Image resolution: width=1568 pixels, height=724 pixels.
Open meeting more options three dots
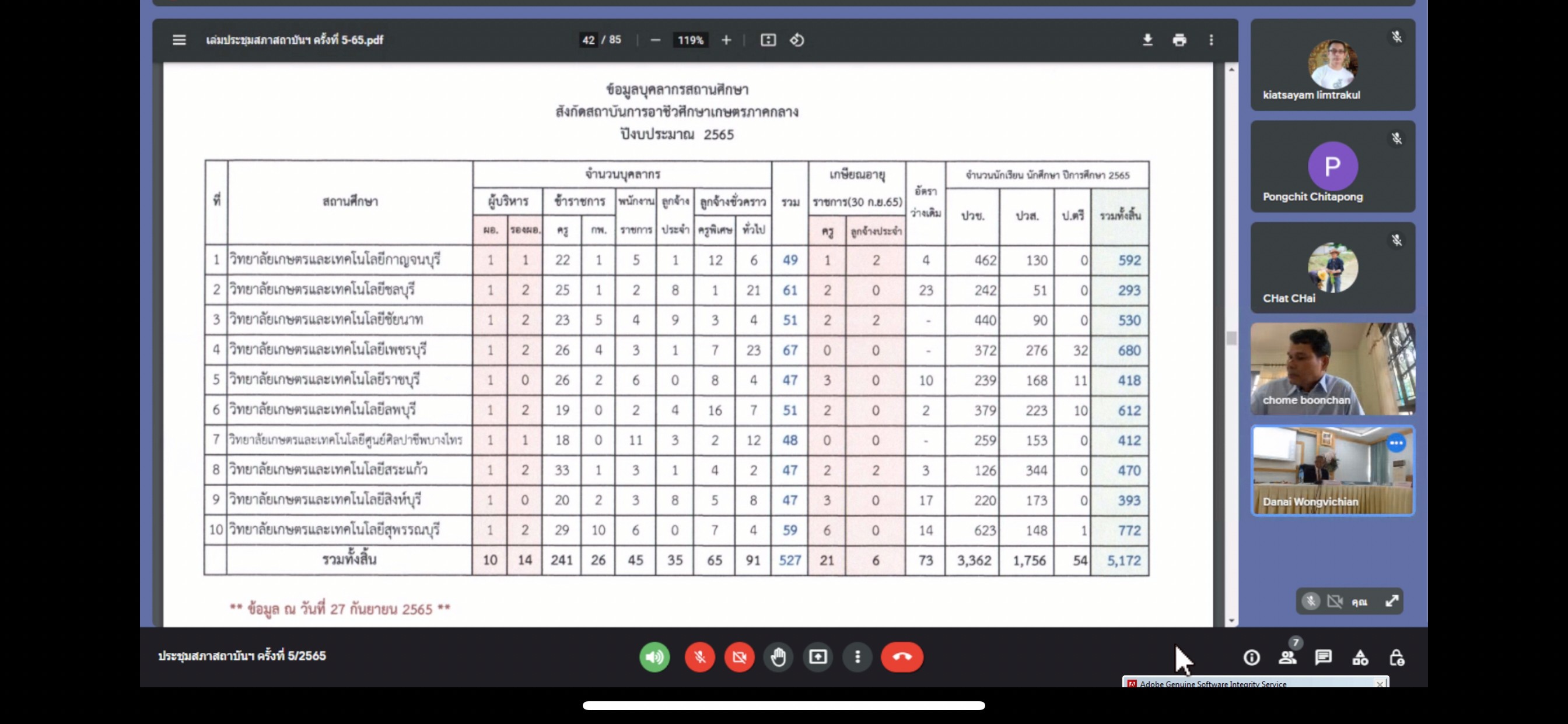click(x=857, y=657)
